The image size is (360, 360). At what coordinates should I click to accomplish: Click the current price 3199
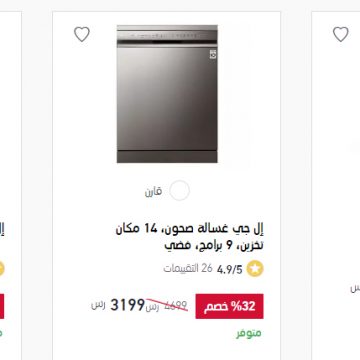pyautogui.click(x=127, y=305)
